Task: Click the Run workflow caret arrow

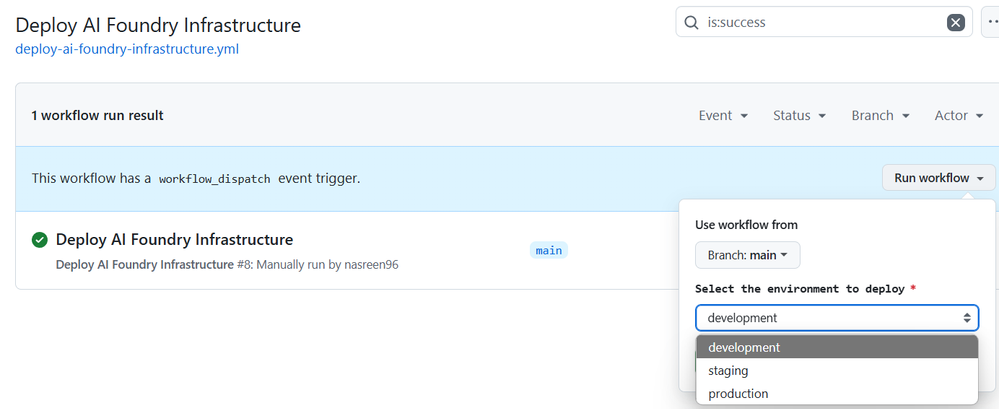Action: click(981, 178)
